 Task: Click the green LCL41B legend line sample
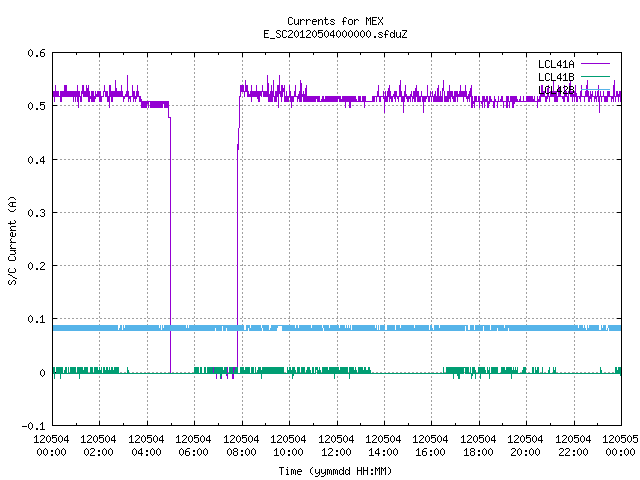coord(595,76)
